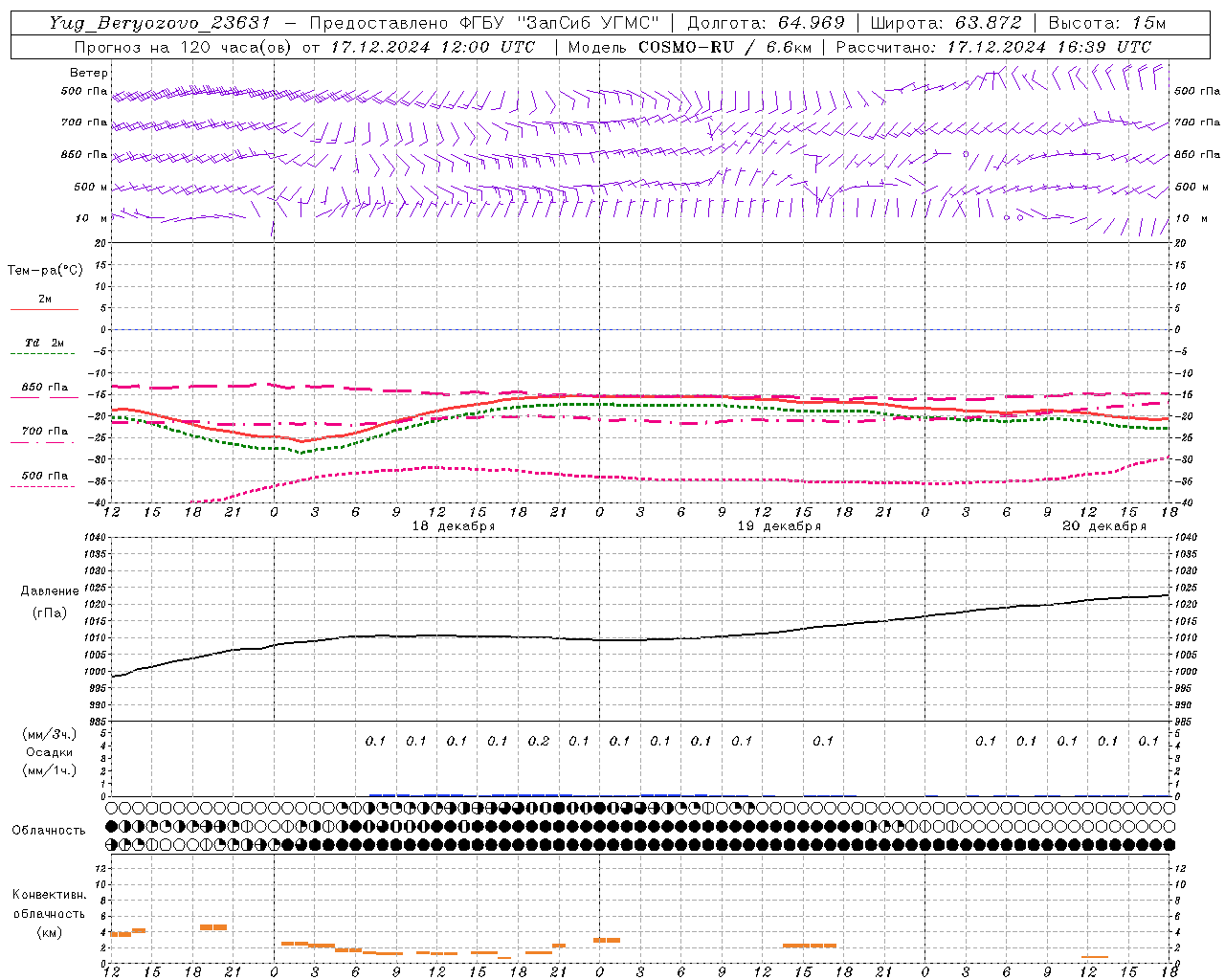Click the Тем-ра(°C) temperature legend title
Screen dimensions: 1225x980
tap(45, 271)
